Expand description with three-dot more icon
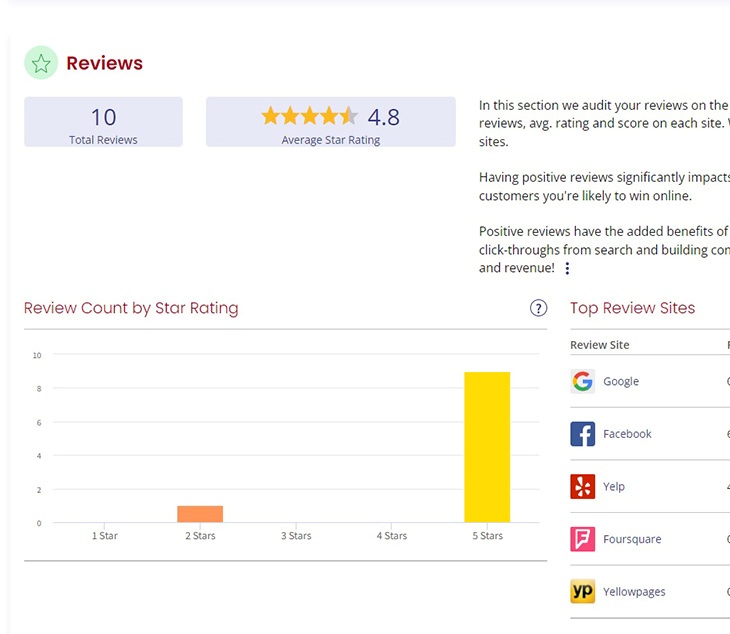 567,268
